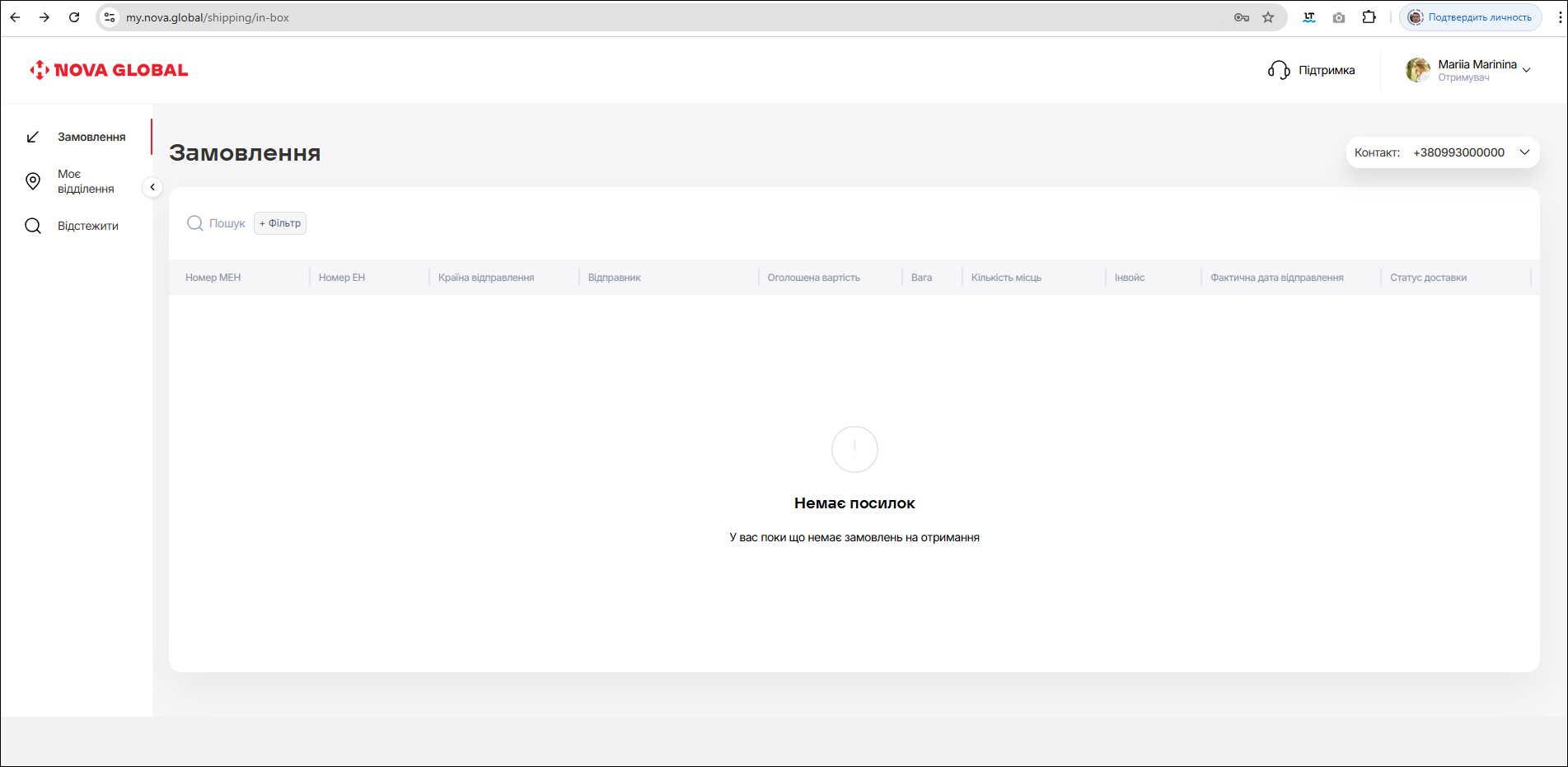This screenshot has width=1568, height=767.
Task: Go forward with browser forward arrow
Action: [44, 17]
